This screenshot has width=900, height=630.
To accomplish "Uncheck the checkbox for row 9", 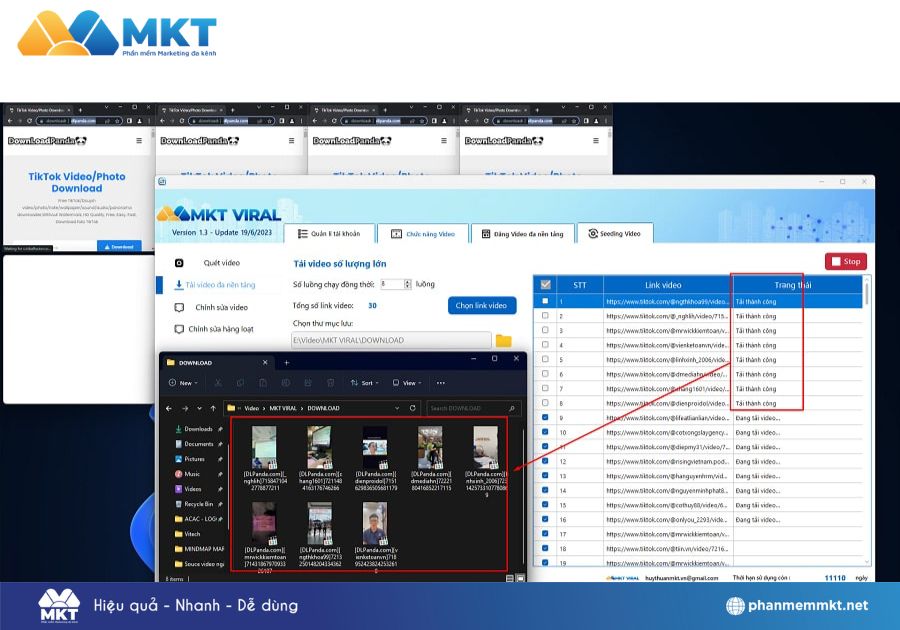I will 545,418.
